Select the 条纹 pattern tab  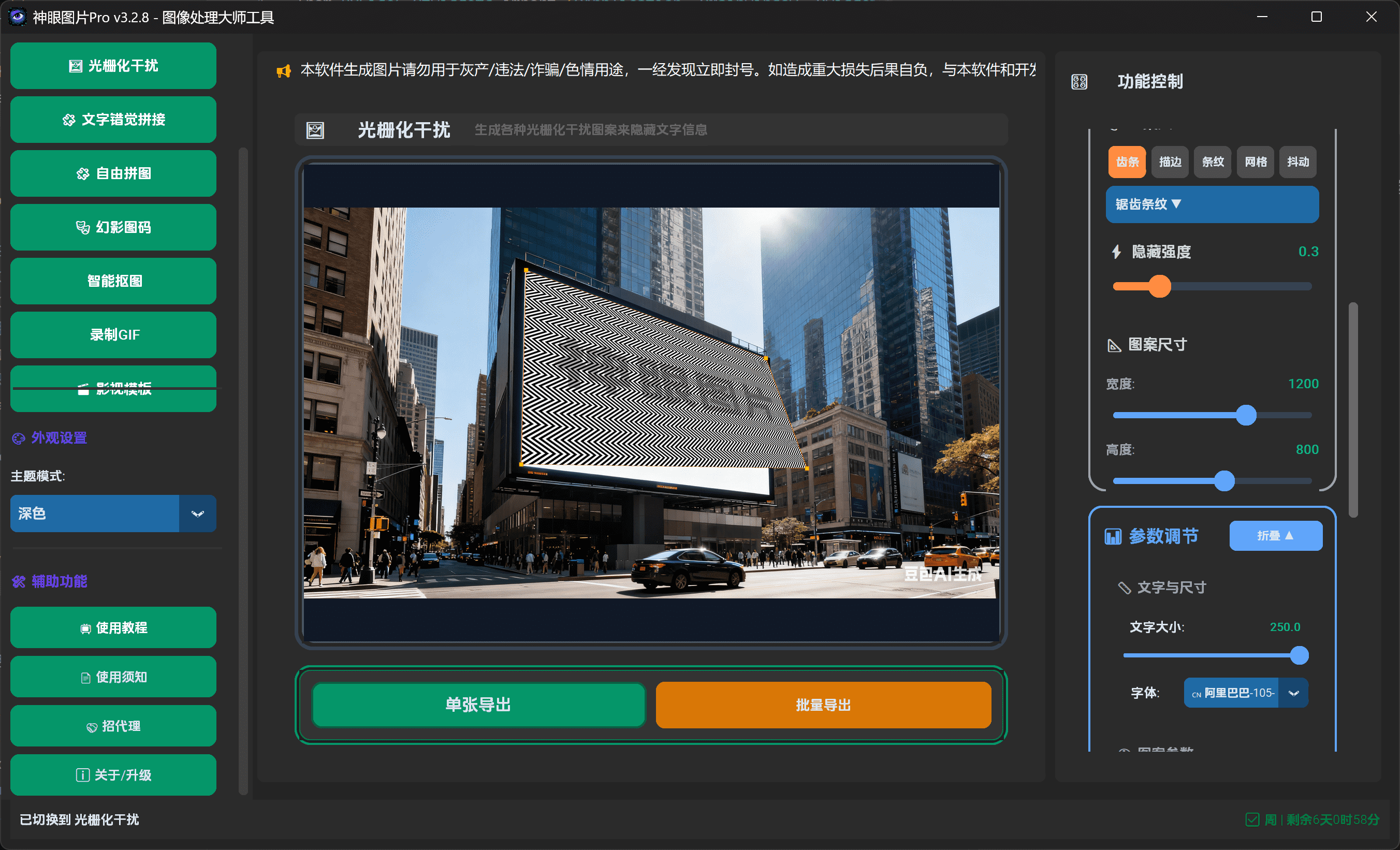point(1213,162)
